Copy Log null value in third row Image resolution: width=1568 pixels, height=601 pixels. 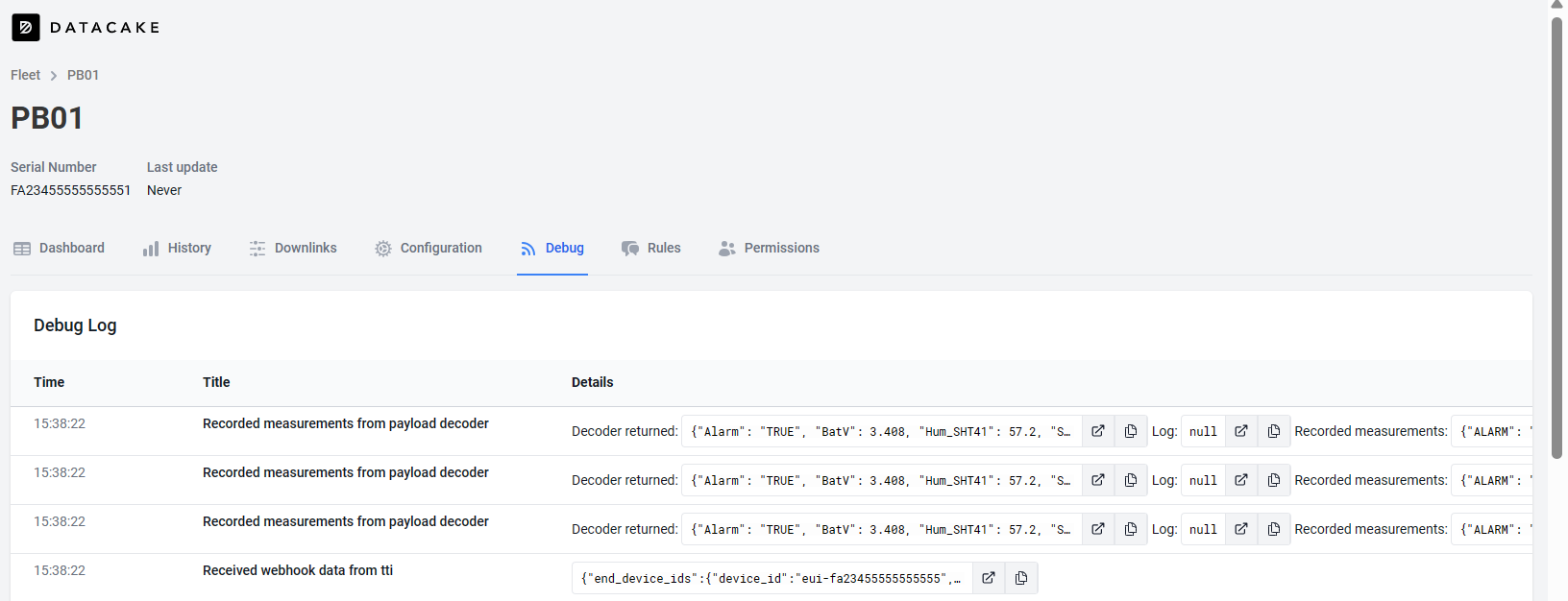coord(1274,529)
